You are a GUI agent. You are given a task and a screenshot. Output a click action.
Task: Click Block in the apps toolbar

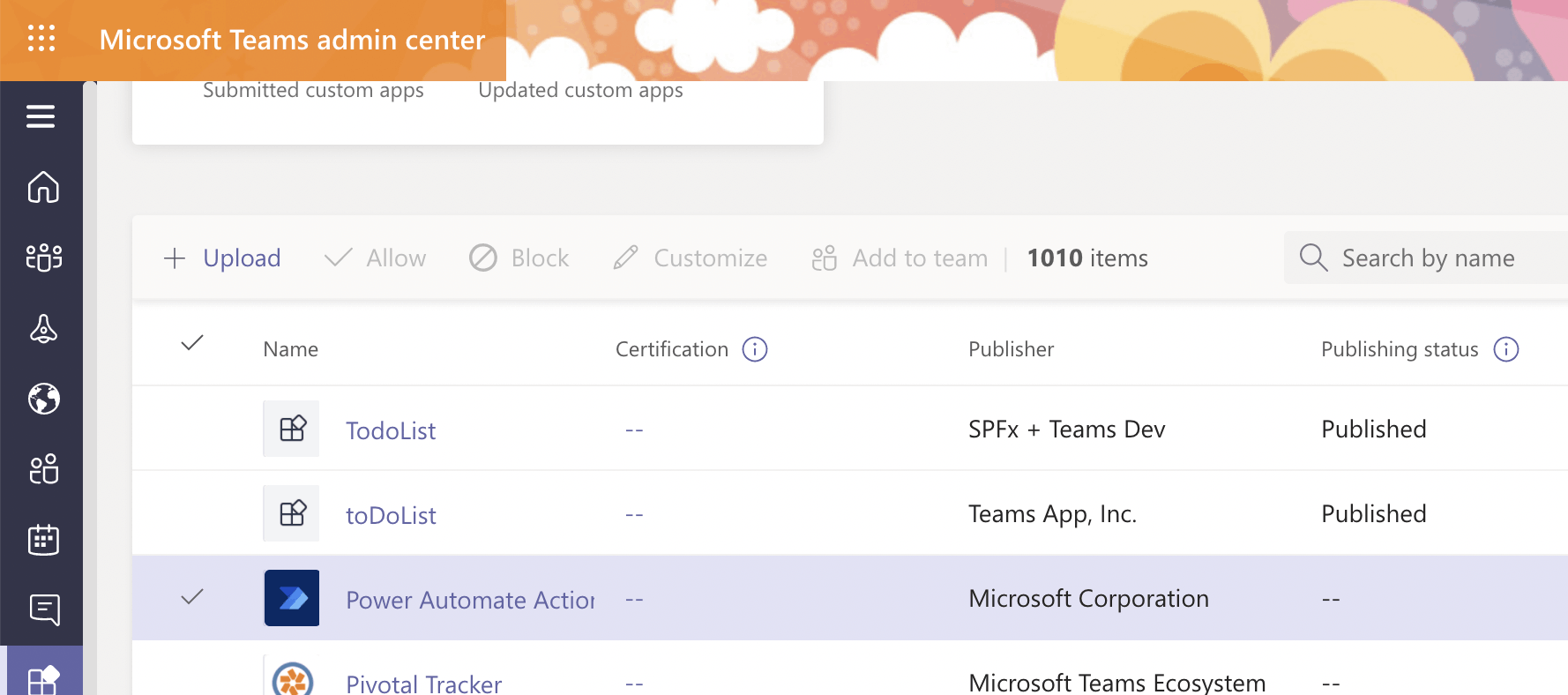519,258
